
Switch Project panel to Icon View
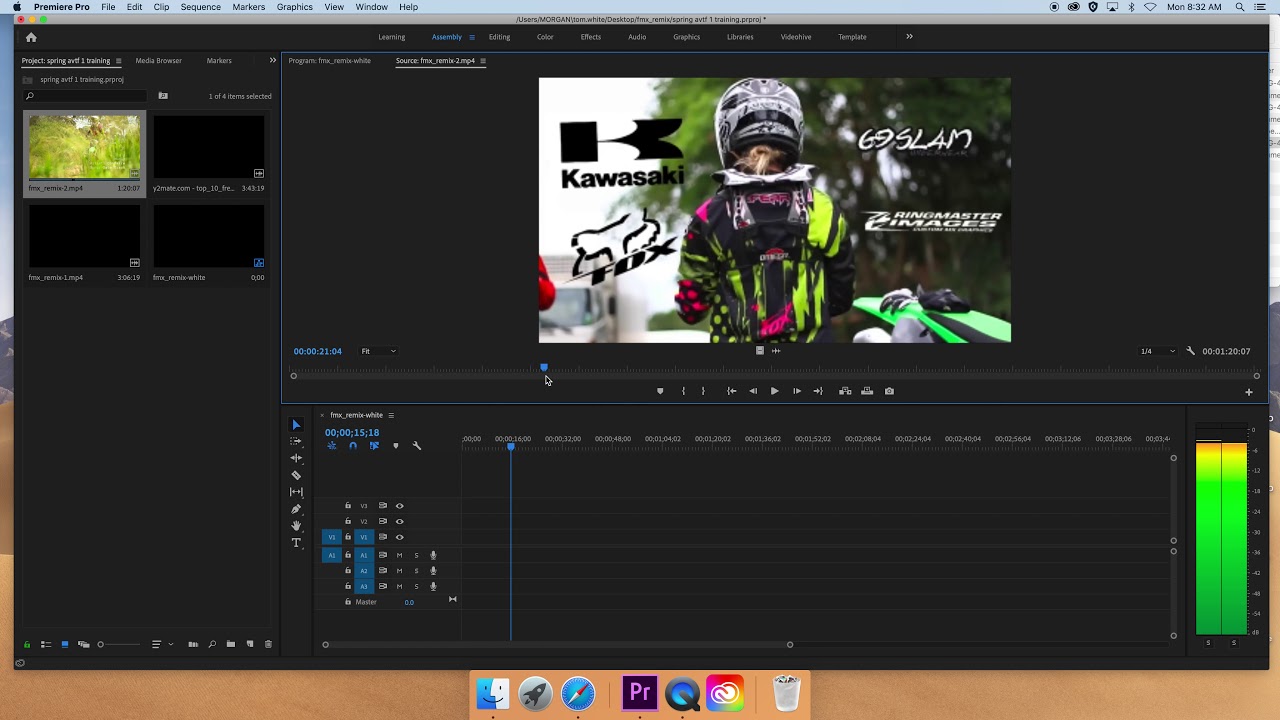(65, 644)
